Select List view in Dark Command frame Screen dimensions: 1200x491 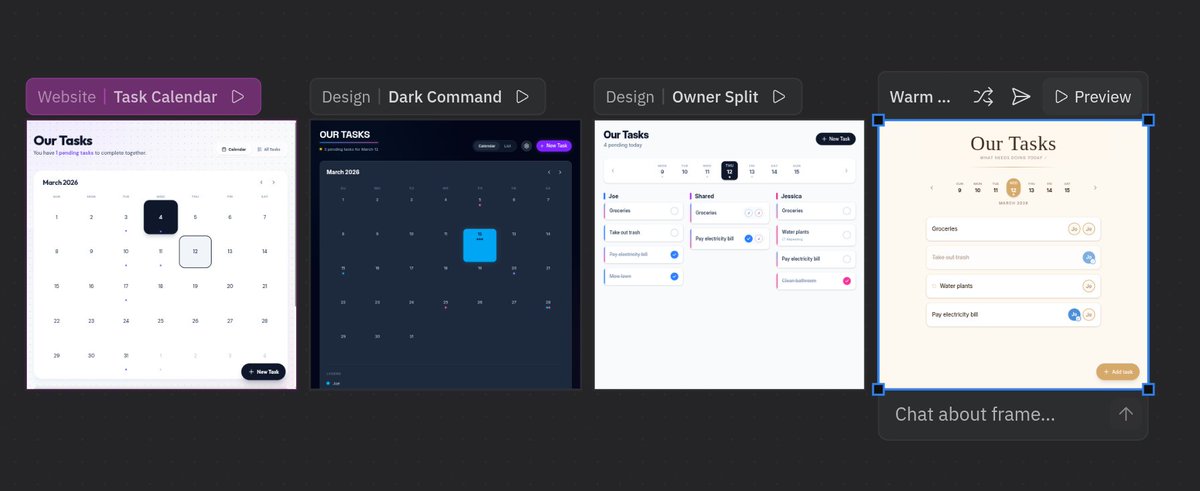tap(508, 146)
